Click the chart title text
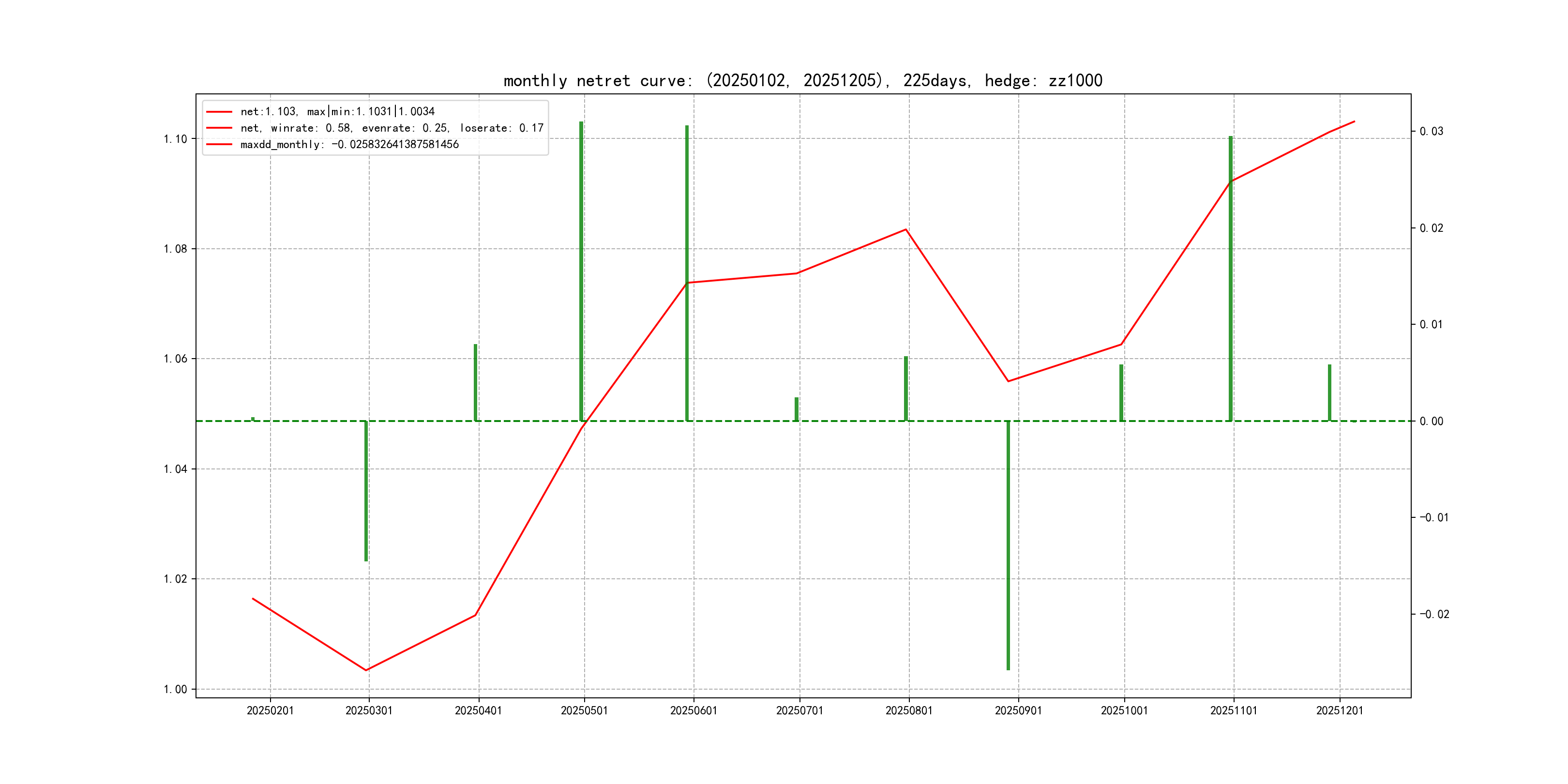Viewport: 1568px width, 784px height. coord(802,80)
